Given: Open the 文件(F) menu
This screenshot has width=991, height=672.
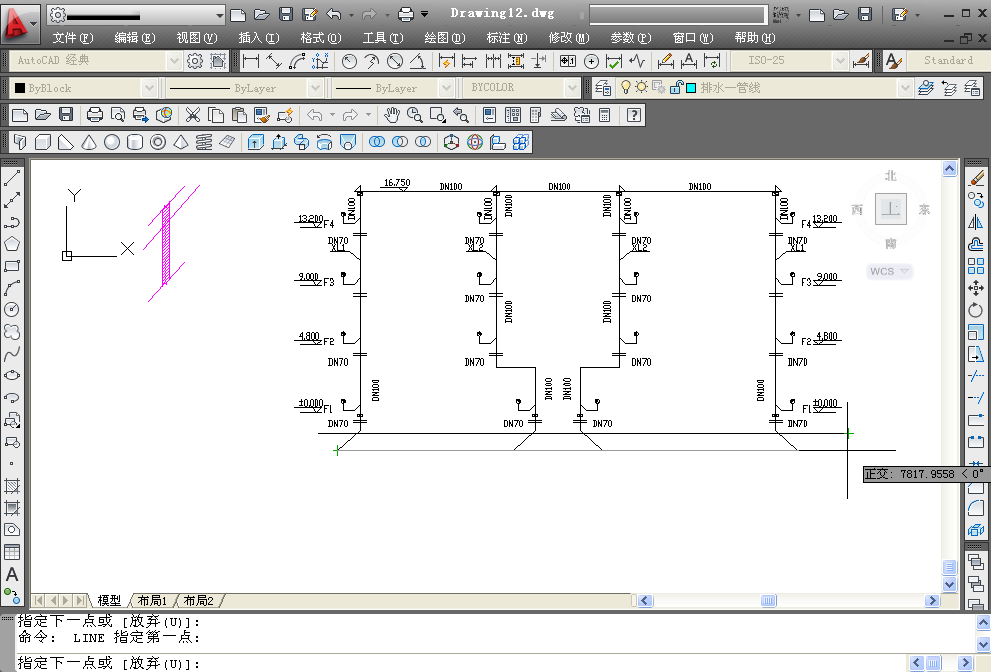Looking at the screenshot, I should [x=73, y=38].
